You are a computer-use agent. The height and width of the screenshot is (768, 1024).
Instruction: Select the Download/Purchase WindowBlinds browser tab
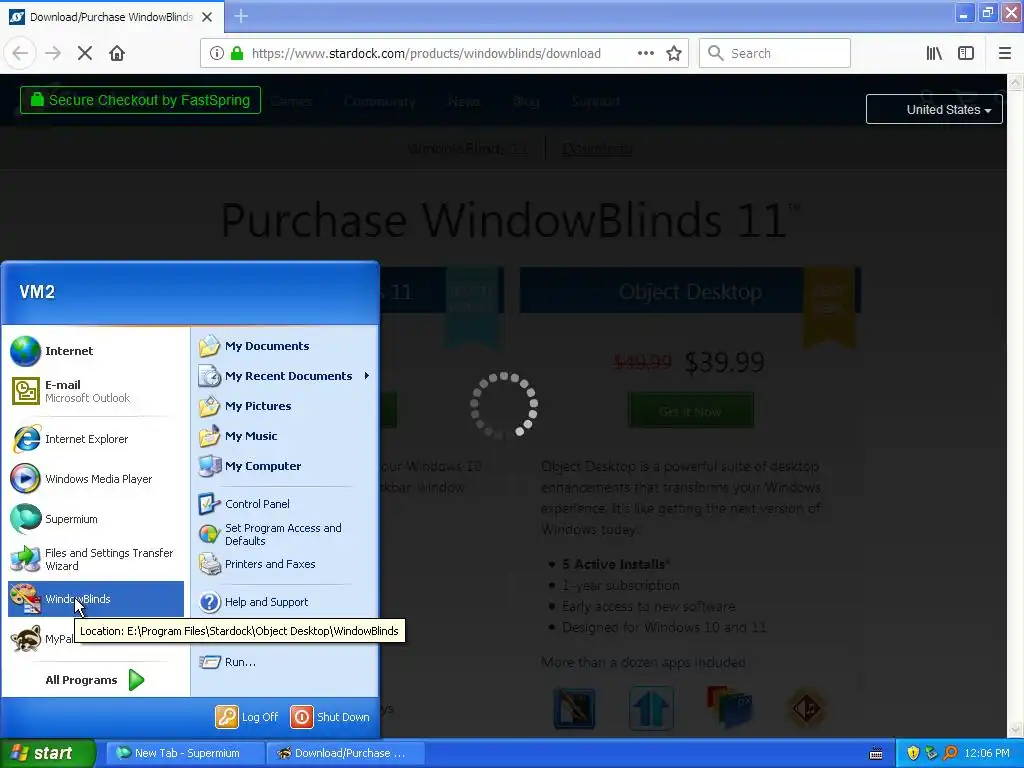pyautogui.click(x=111, y=17)
